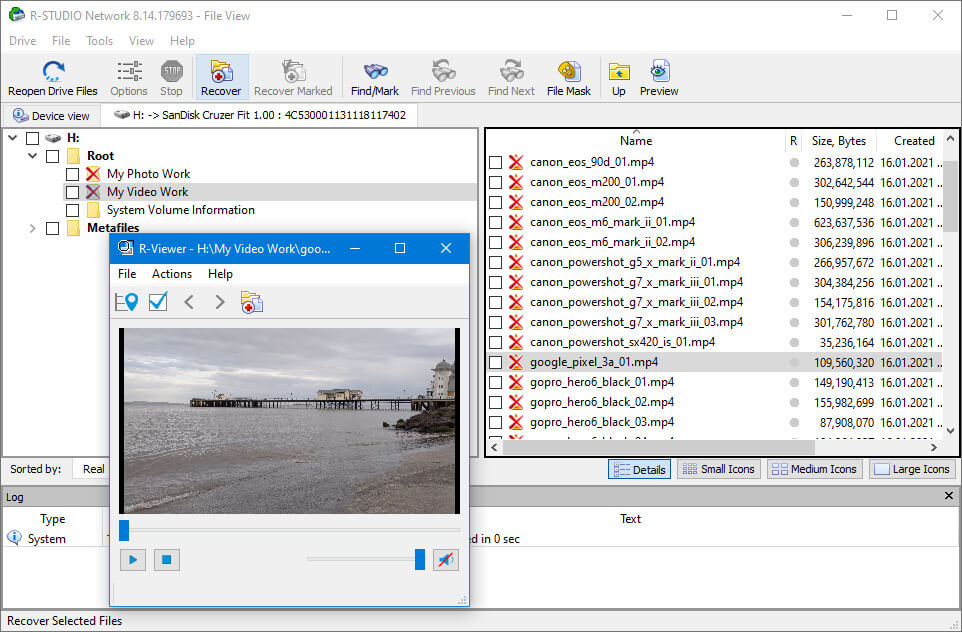
Task: Open the Tools menu in menu bar
Action: click(x=99, y=41)
